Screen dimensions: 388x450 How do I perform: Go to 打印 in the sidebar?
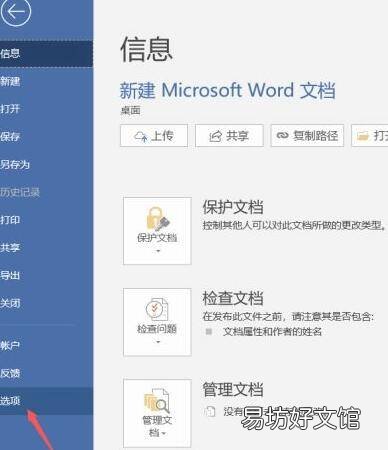(46, 220)
